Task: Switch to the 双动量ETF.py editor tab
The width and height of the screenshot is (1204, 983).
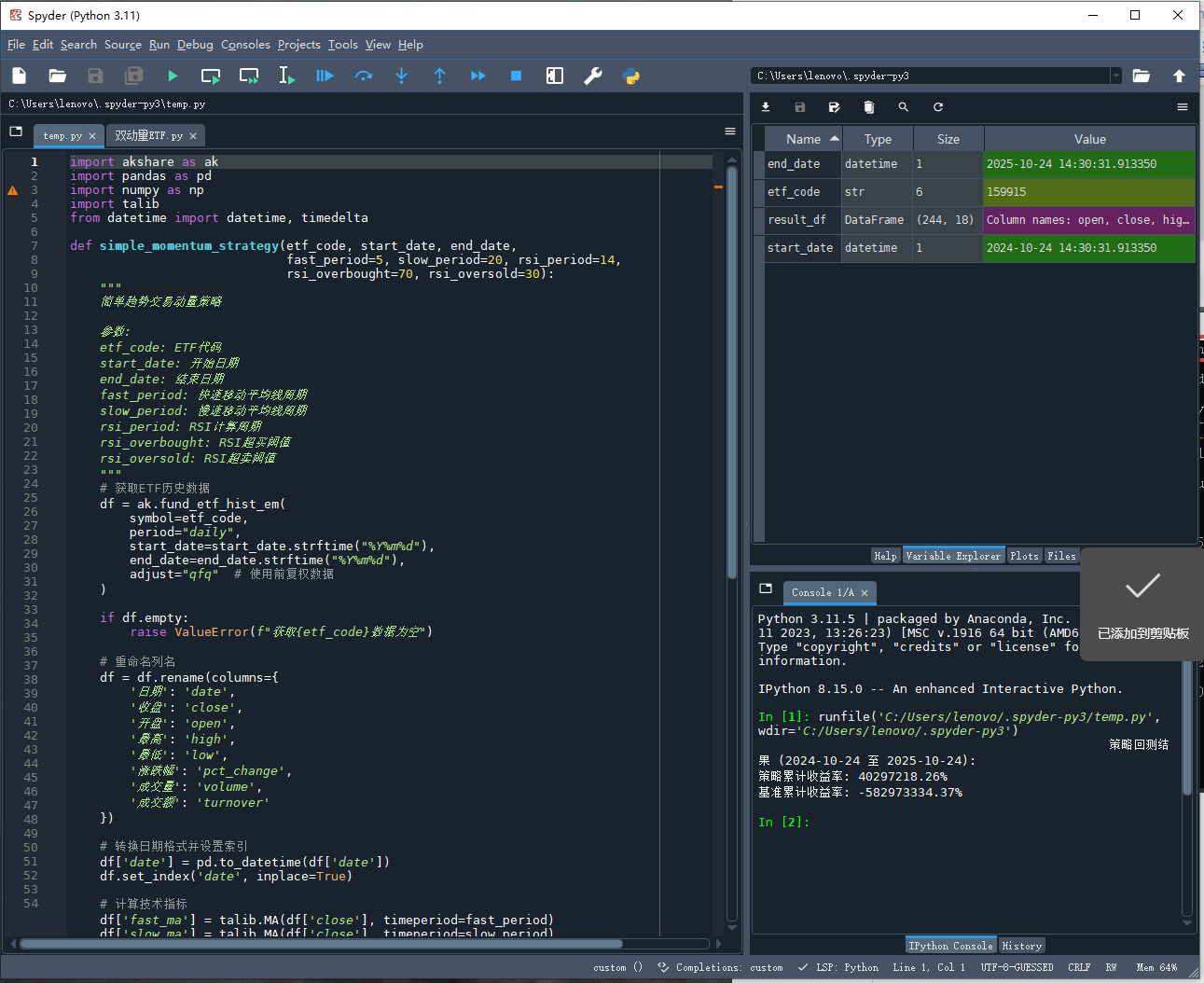Action: click(148, 136)
